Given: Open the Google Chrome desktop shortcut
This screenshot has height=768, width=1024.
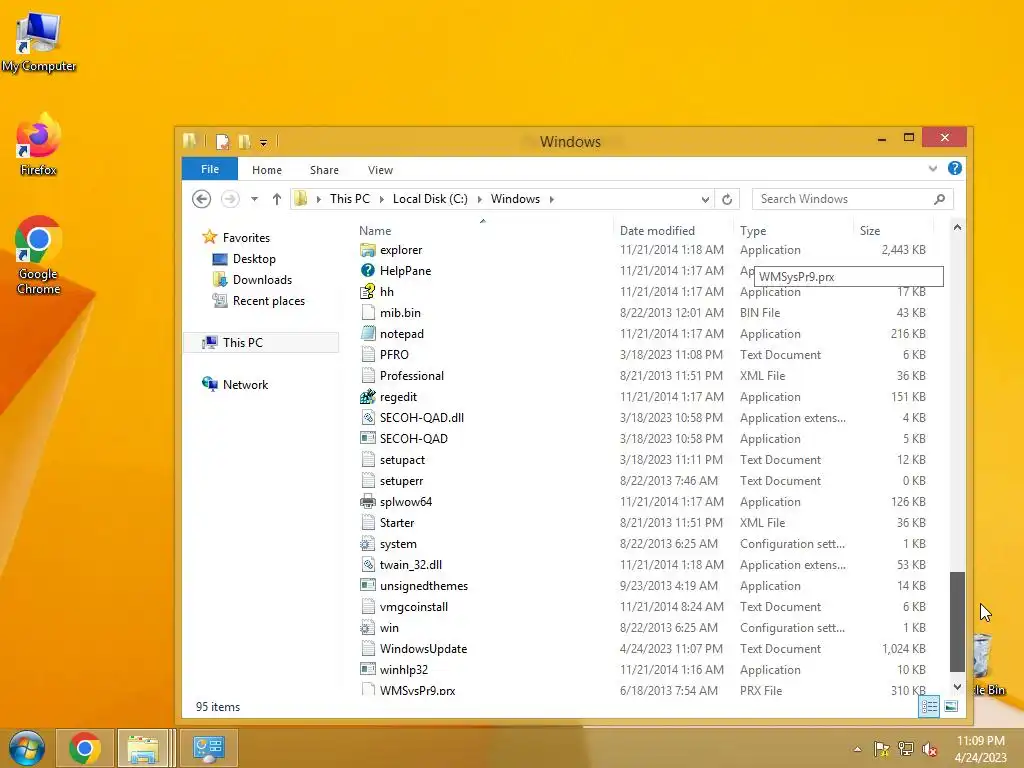Looking at the screenshot, I should [x=38, y=255].
